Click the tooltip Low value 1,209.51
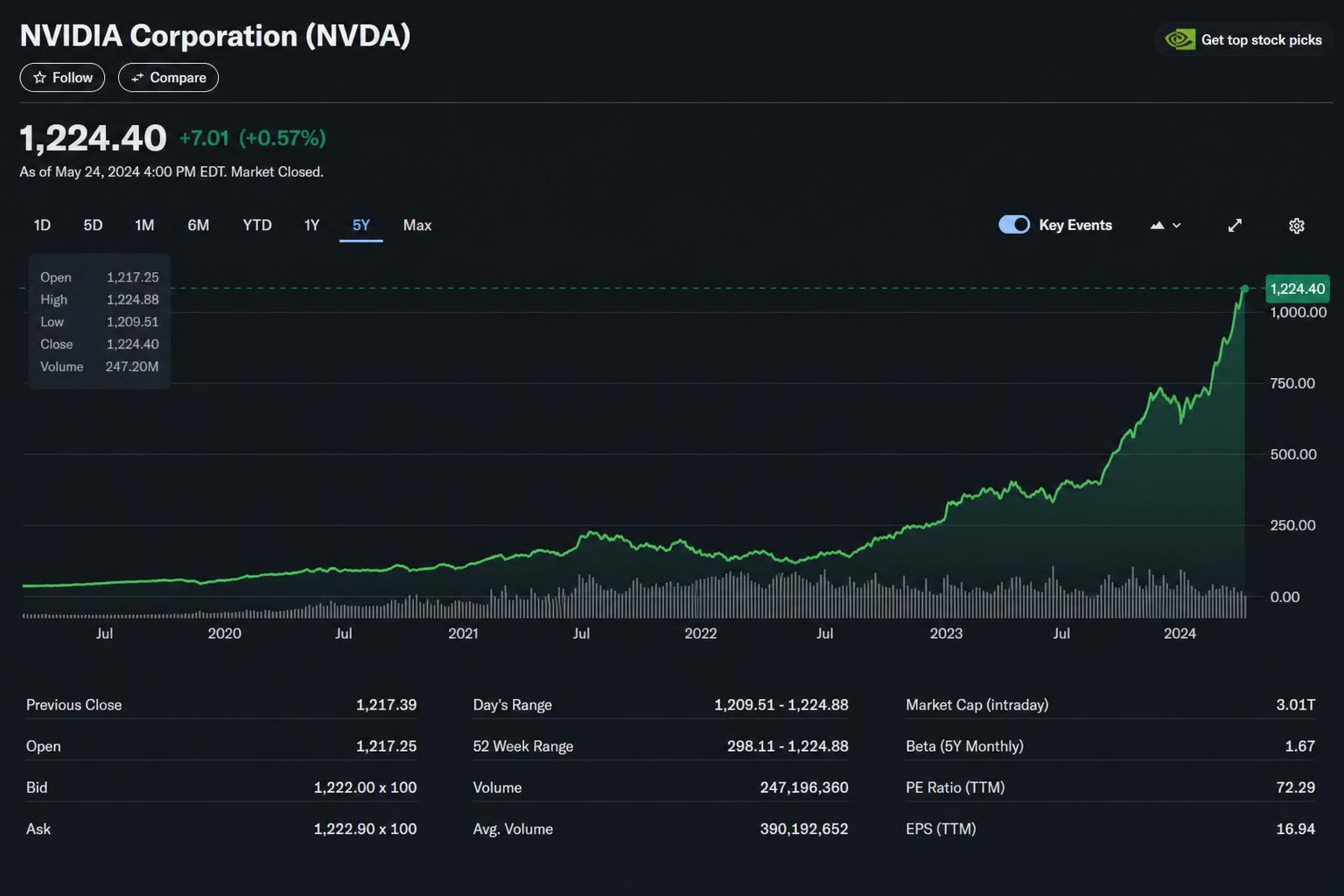Image resolution: width=1344 pixels, height=896 pixels. coord(133,322)
